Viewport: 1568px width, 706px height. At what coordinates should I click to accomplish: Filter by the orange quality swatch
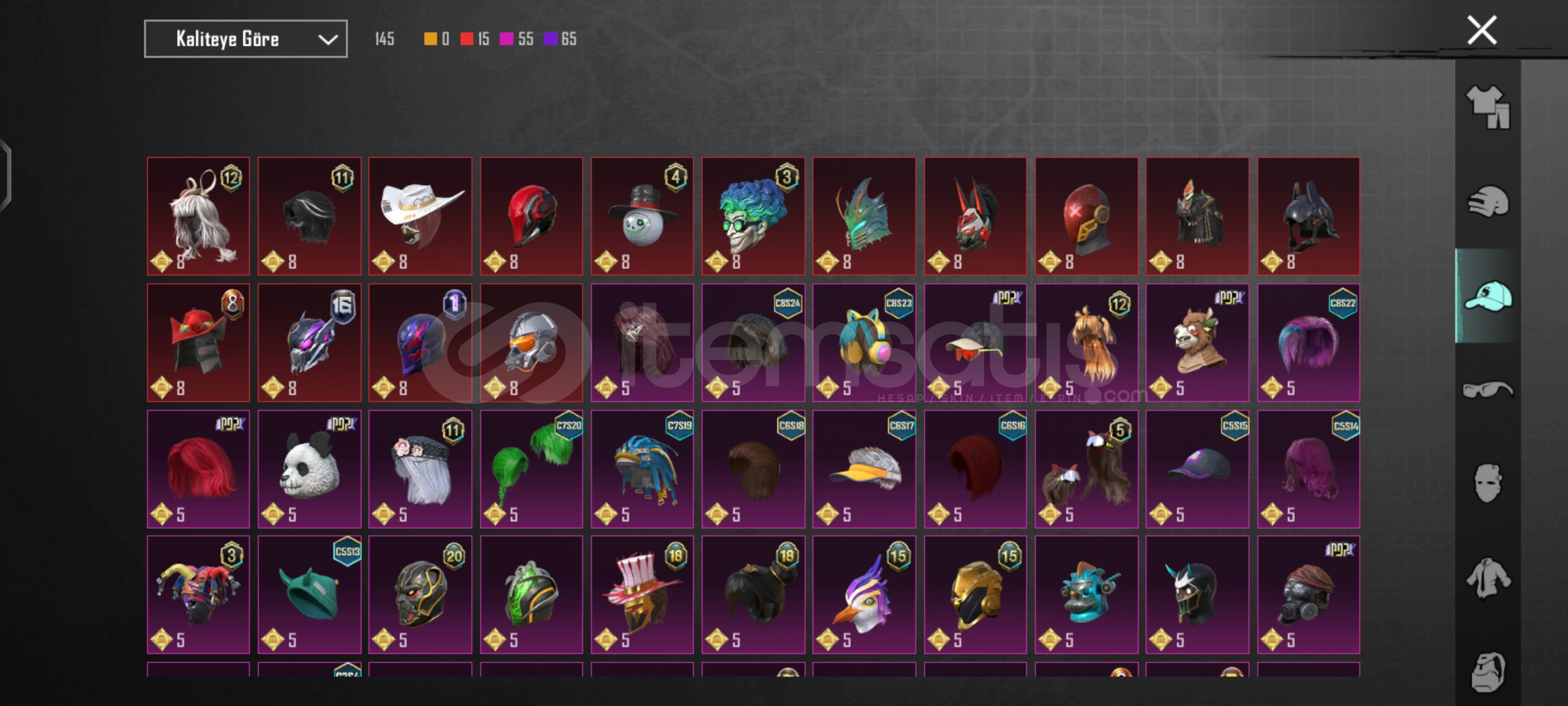click(x=436, y=39)
